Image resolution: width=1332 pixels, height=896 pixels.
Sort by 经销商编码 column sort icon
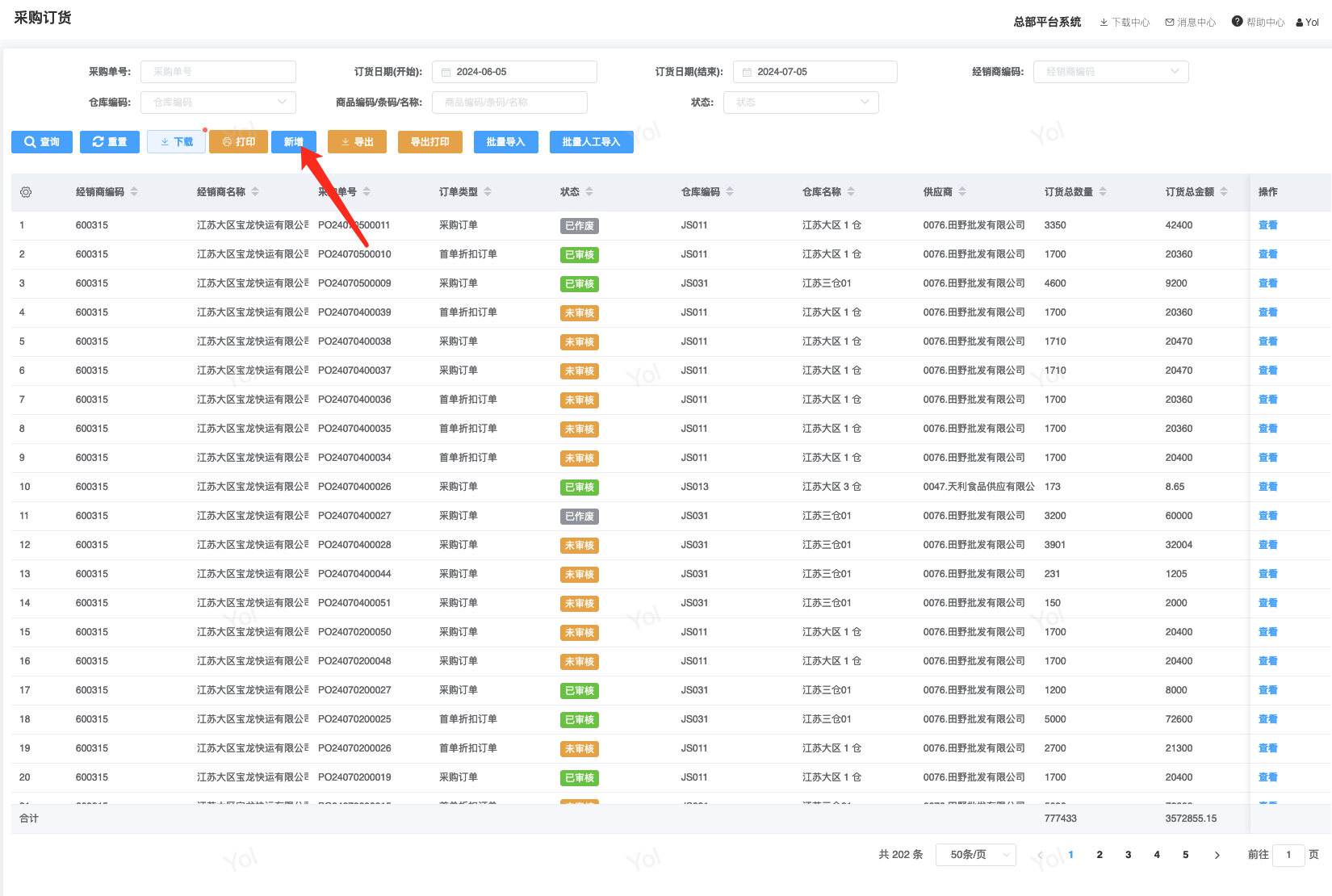click(x=134, y=192)
